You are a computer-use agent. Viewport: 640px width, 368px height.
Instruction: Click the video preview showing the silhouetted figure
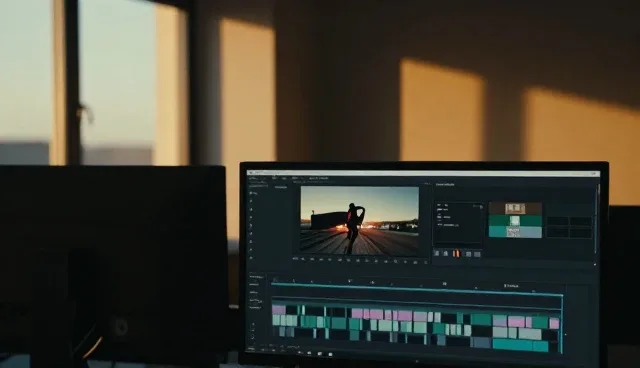point(360,221)
